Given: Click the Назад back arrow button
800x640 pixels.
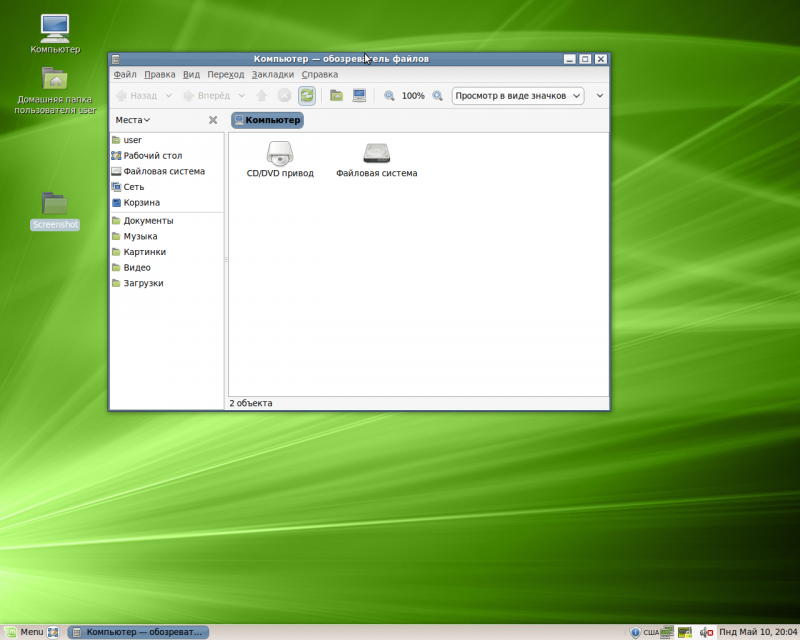Looking at the screenshot, I should tap(137, 95).
